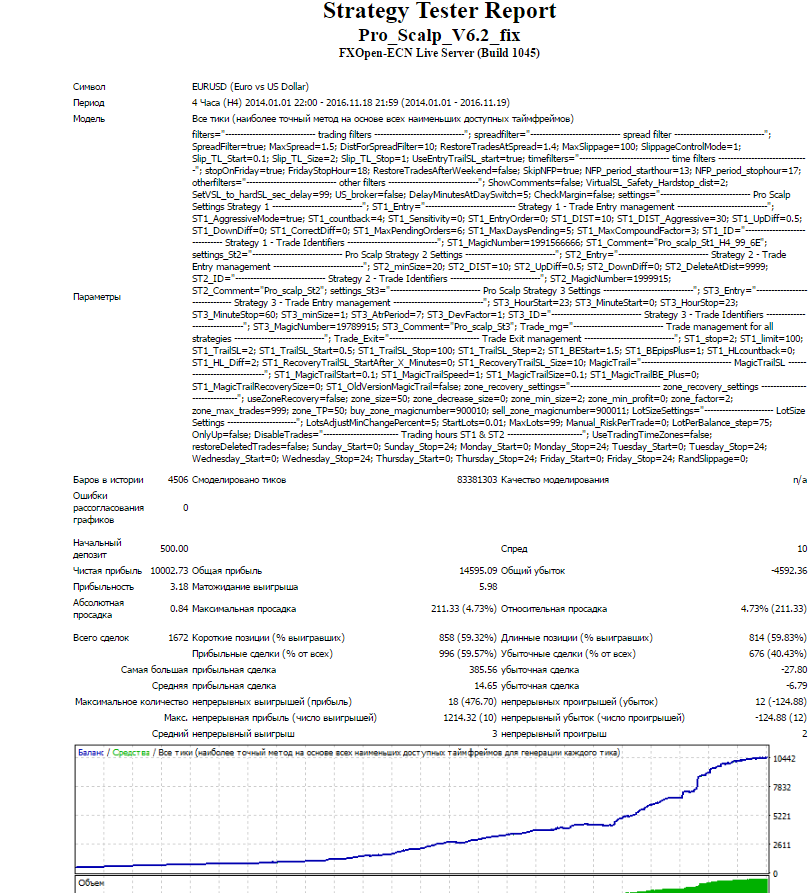The image size is (812, 893).
Task: Select the net profit value '10002.73'
Action: tap(169, 571)
